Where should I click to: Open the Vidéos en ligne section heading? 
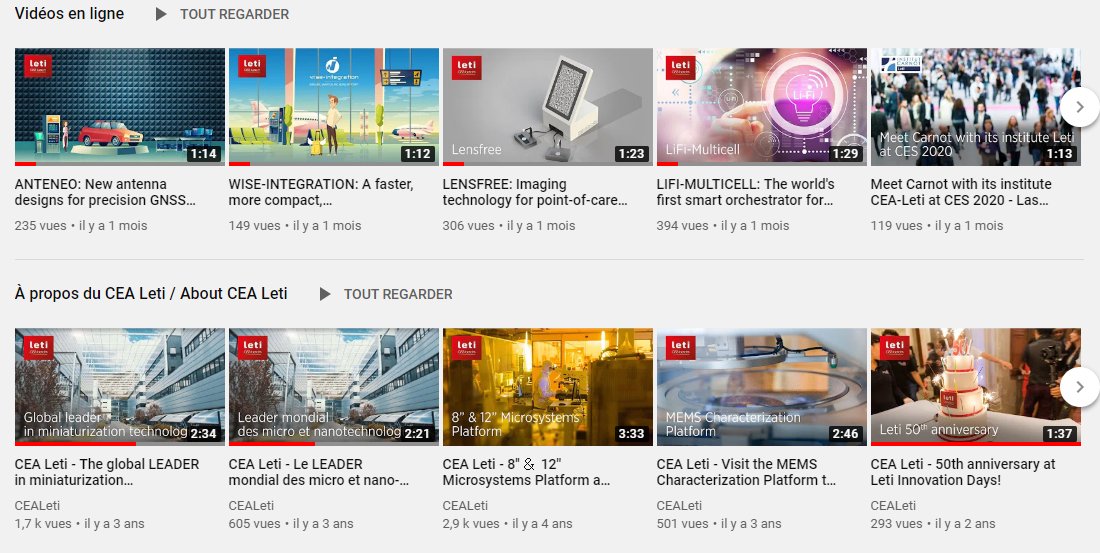coord(69,13)
